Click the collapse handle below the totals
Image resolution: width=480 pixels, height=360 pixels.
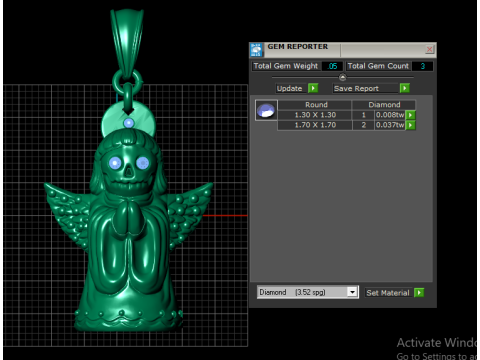click(342, 77)
